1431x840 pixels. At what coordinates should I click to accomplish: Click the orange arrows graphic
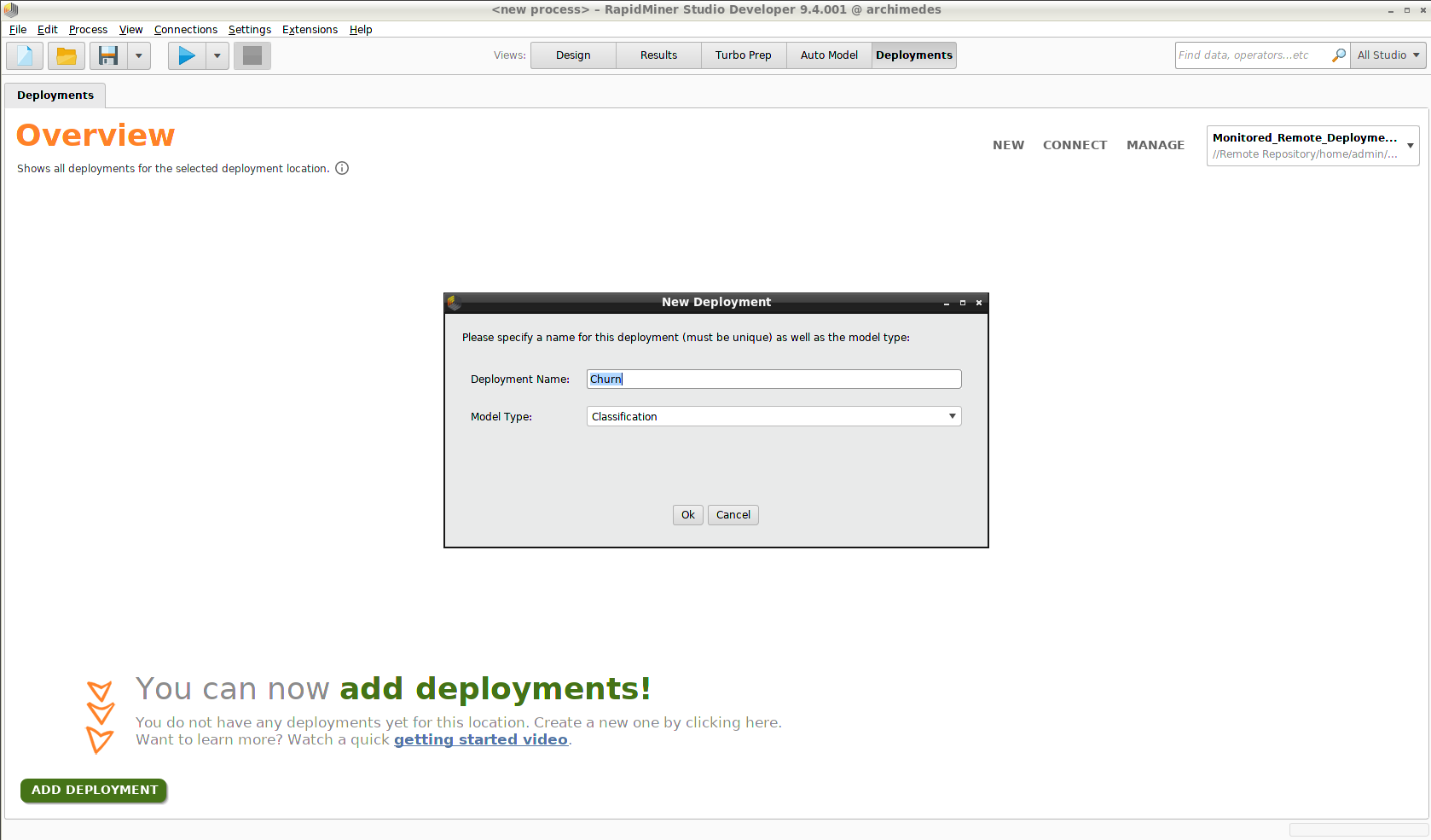tap(100, 717)
